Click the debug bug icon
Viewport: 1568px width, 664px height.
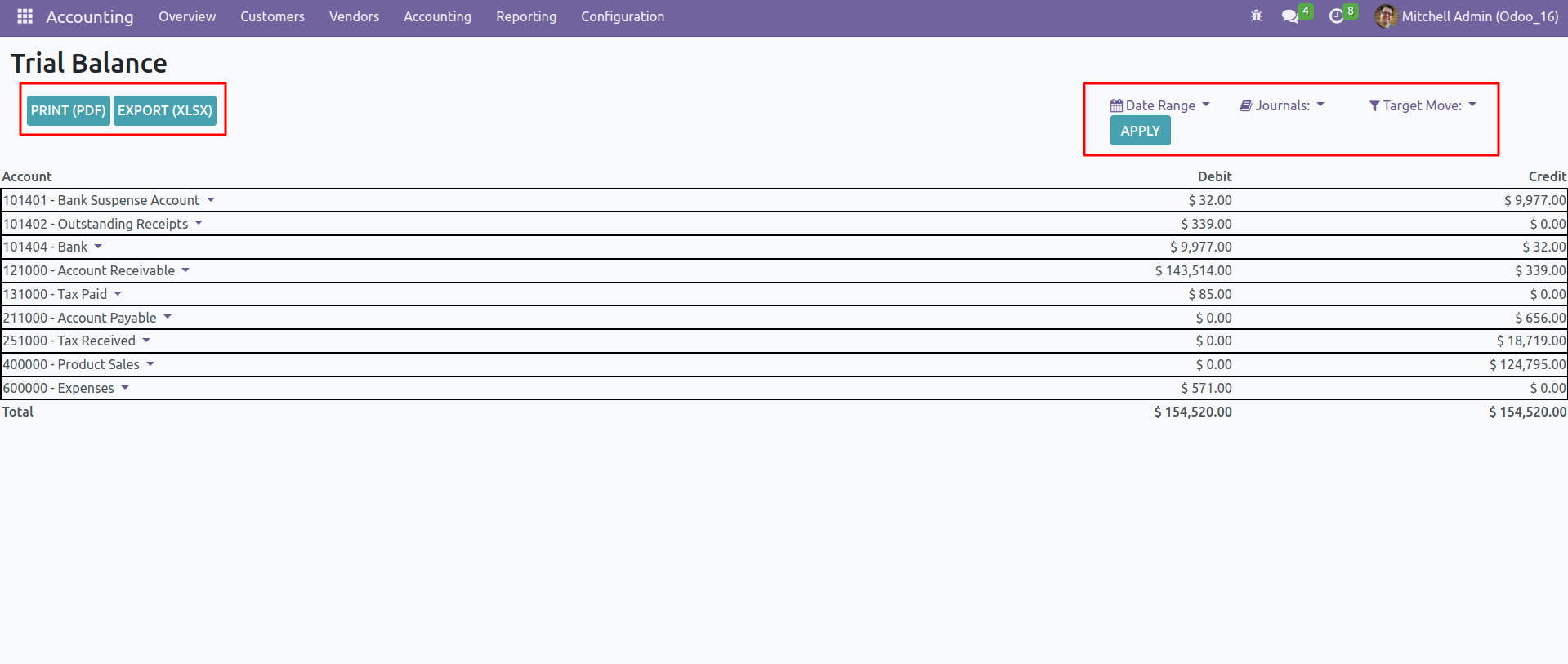(1256, 16)
